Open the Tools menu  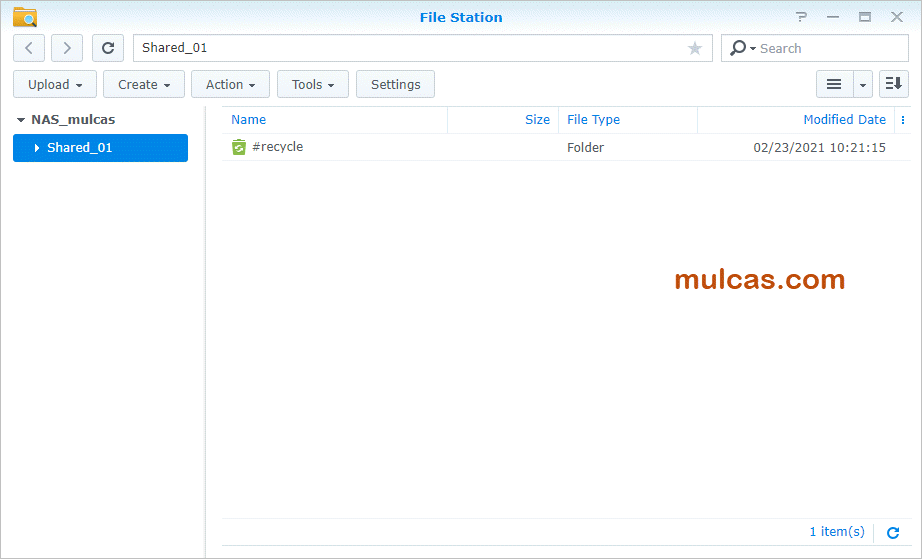coord(312,85)
